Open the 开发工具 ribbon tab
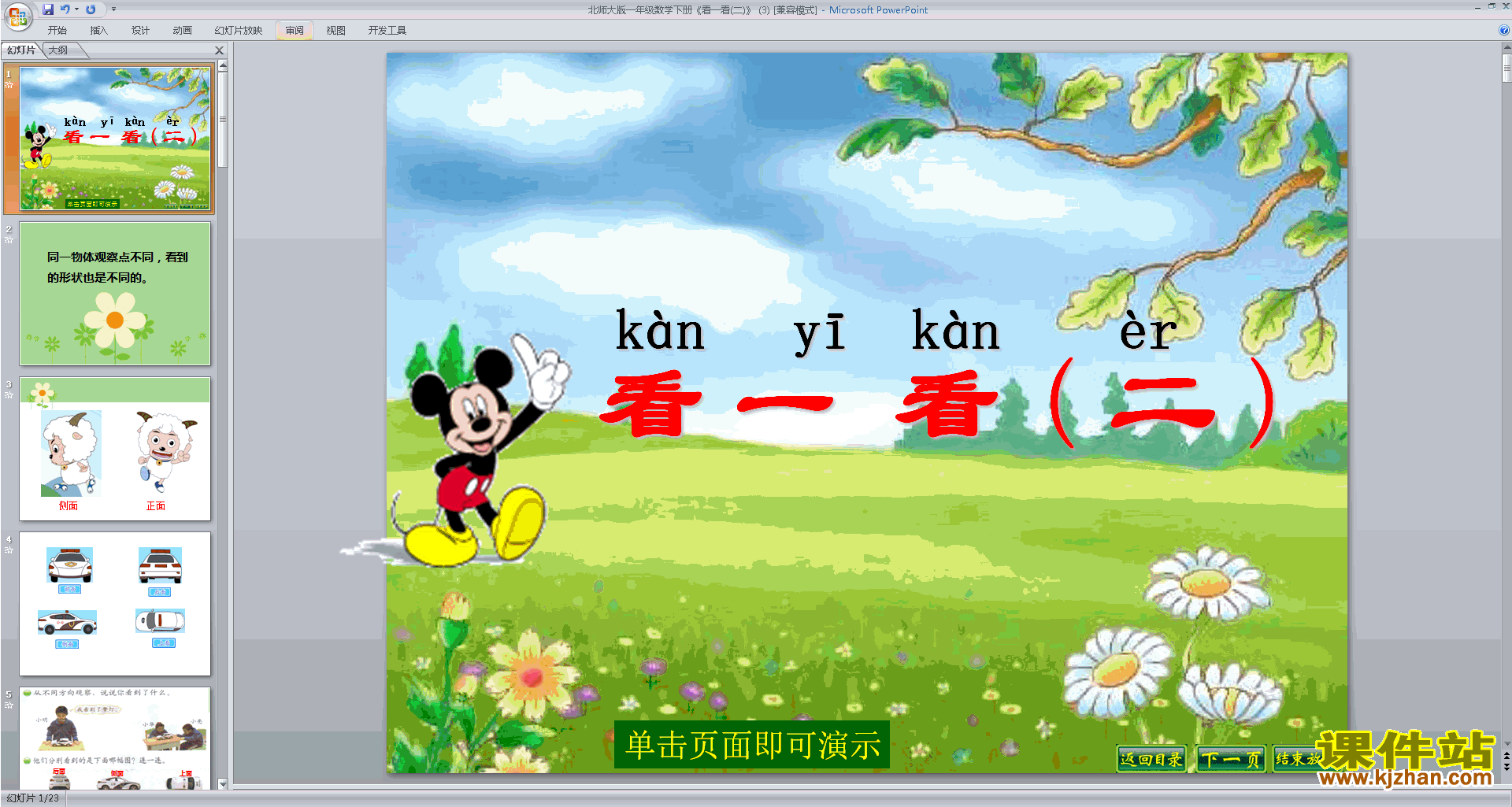Viewport: 1512px width, 807px height. [387, 31]
